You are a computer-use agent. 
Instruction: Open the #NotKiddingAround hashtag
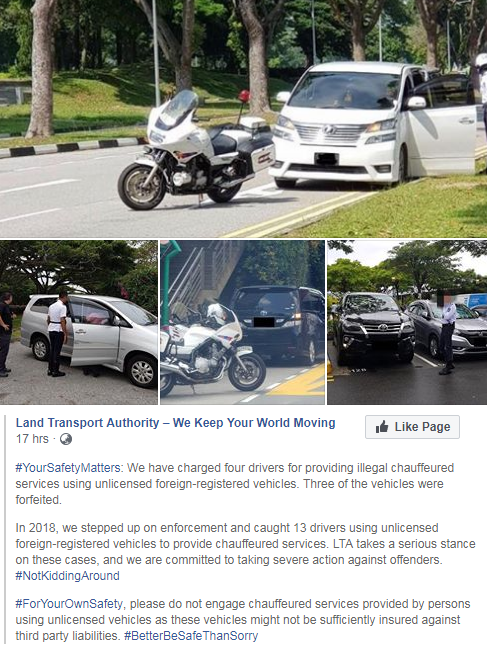click(x=67, y=576)
